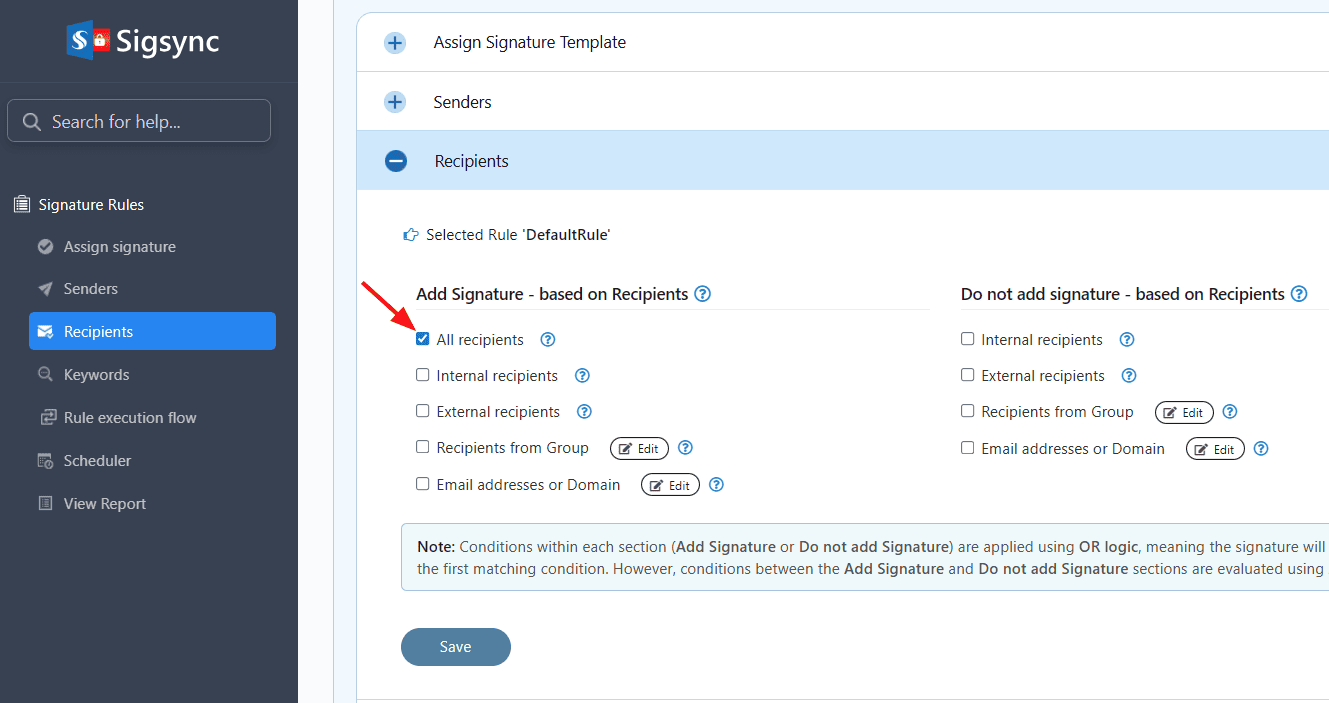Image resolution: width=1329 pixels, height=703 pixels.
Task: Uncheck the All recipients checkbox
Action: pyautogui.click(x=423, y=339)
